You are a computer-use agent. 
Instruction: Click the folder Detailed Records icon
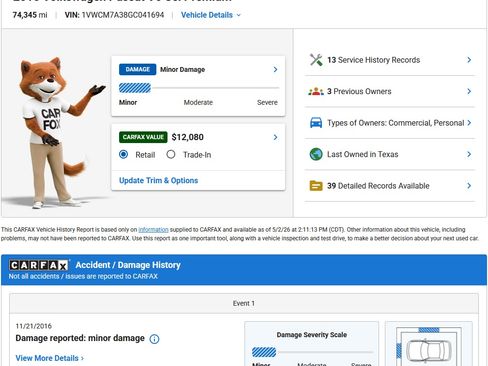pyautogui.click(x=316, y=186)
